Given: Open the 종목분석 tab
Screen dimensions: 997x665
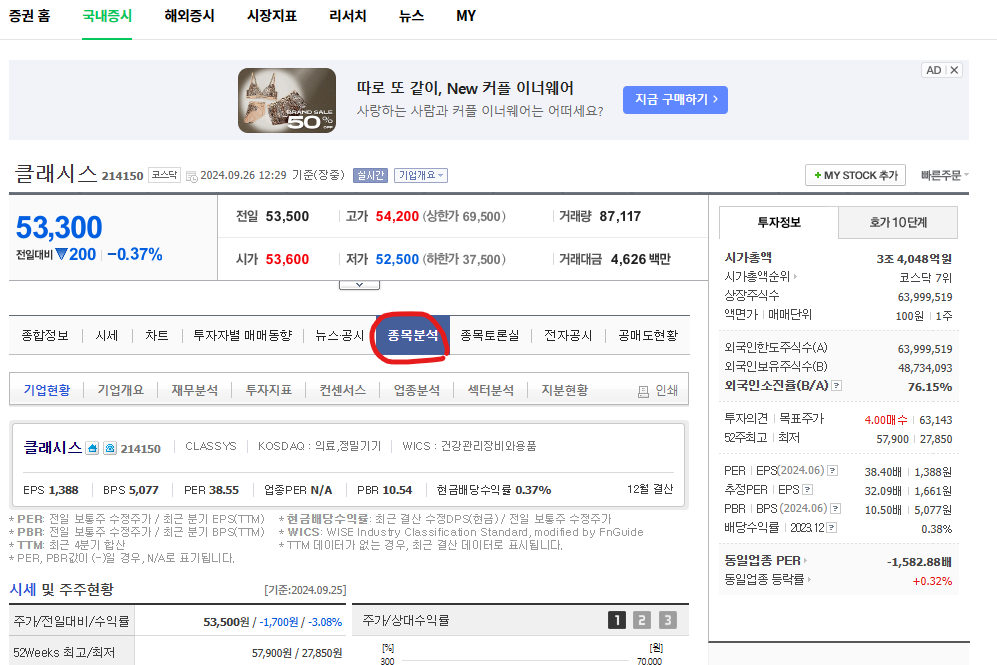Looking at the screenshot, I should pos(413,336).
